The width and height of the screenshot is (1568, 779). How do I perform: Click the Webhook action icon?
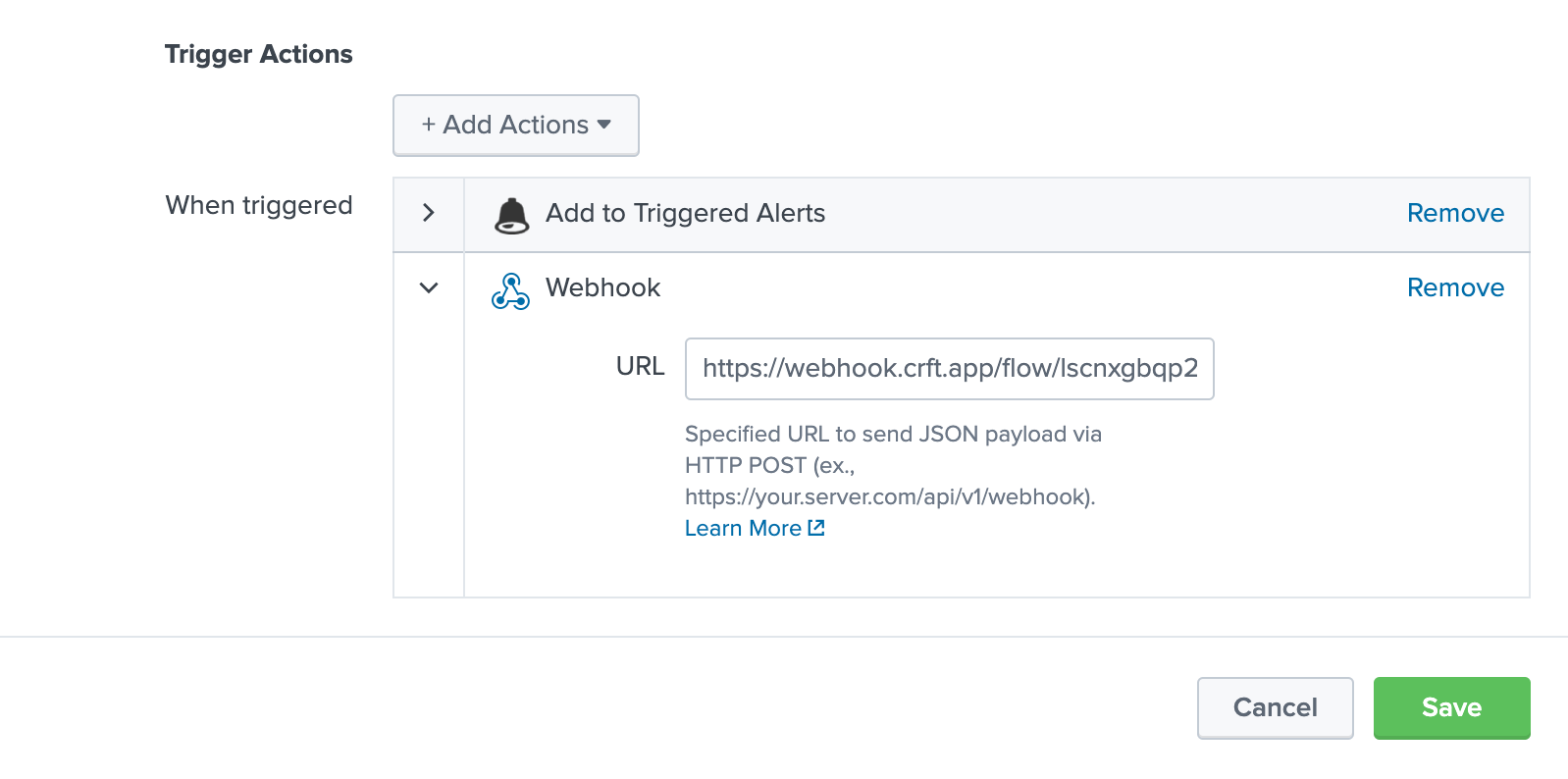click(x=510, y=290)
